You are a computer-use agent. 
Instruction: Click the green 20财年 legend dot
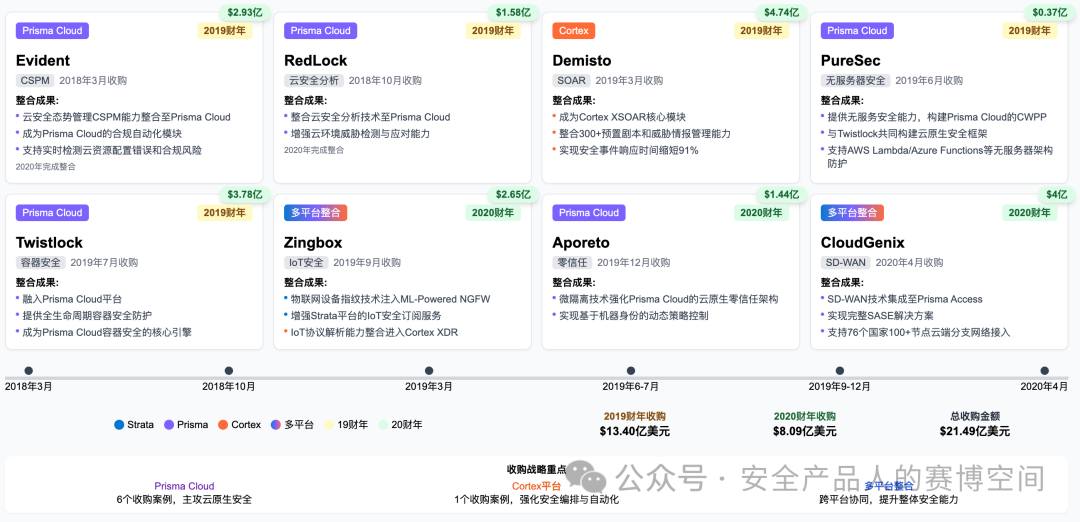click(x=382, y=425)
